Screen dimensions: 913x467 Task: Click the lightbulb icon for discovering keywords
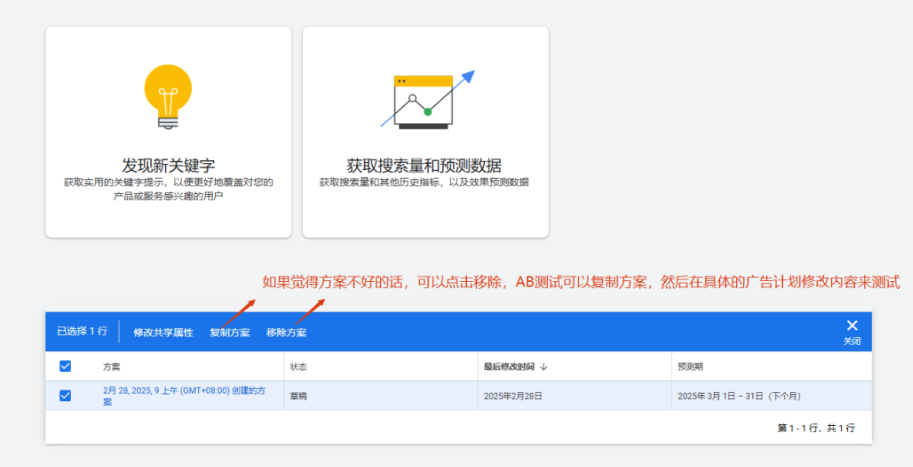(x=168, y=97)
